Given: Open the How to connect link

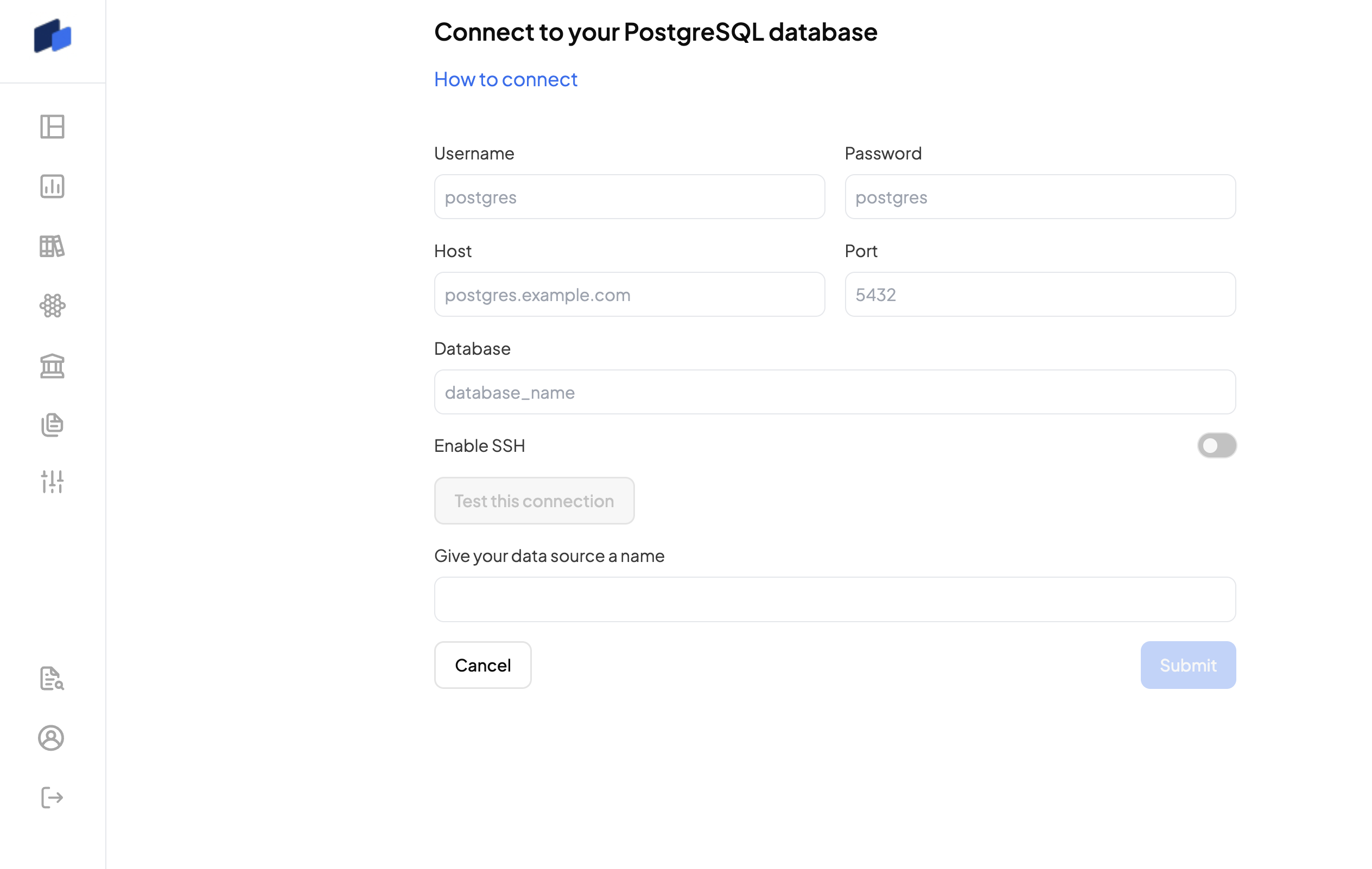Looking at the screenshot, I should pyautogui.click(x=505, y=79).
